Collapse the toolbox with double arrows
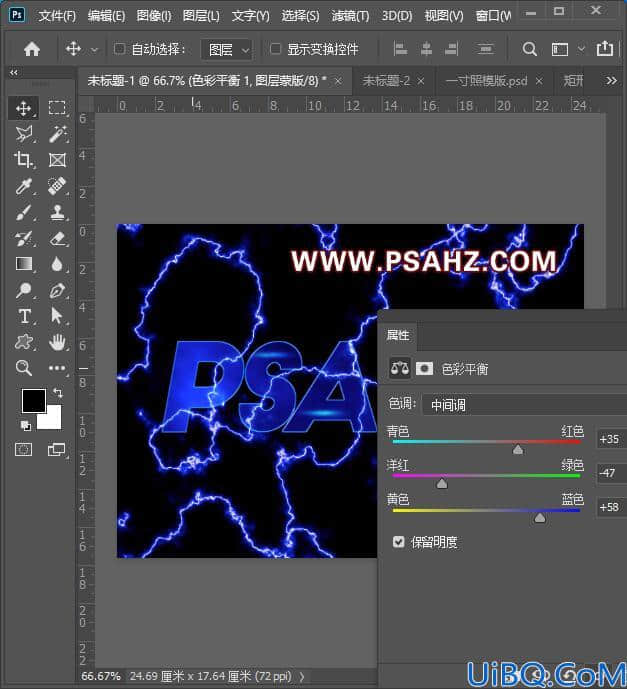 [14, 72]
